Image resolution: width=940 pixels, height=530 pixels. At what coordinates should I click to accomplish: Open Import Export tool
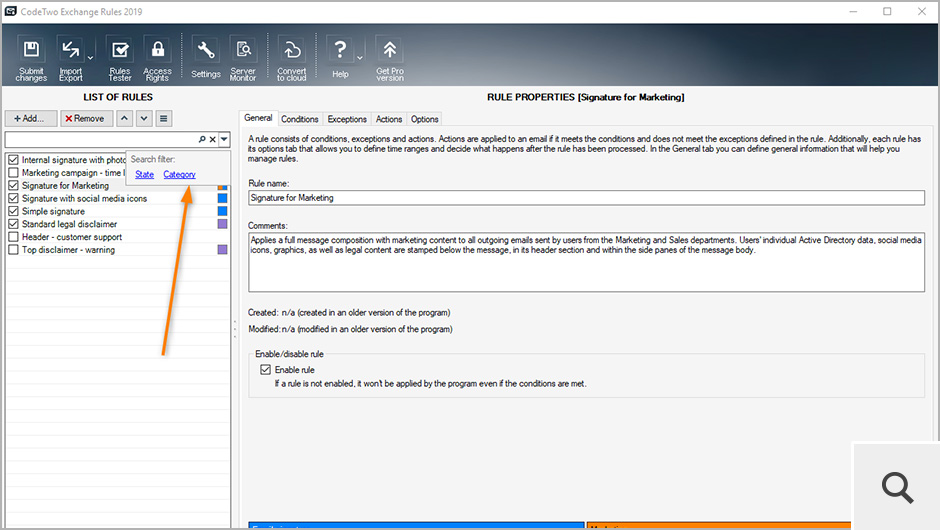(71, 58)
